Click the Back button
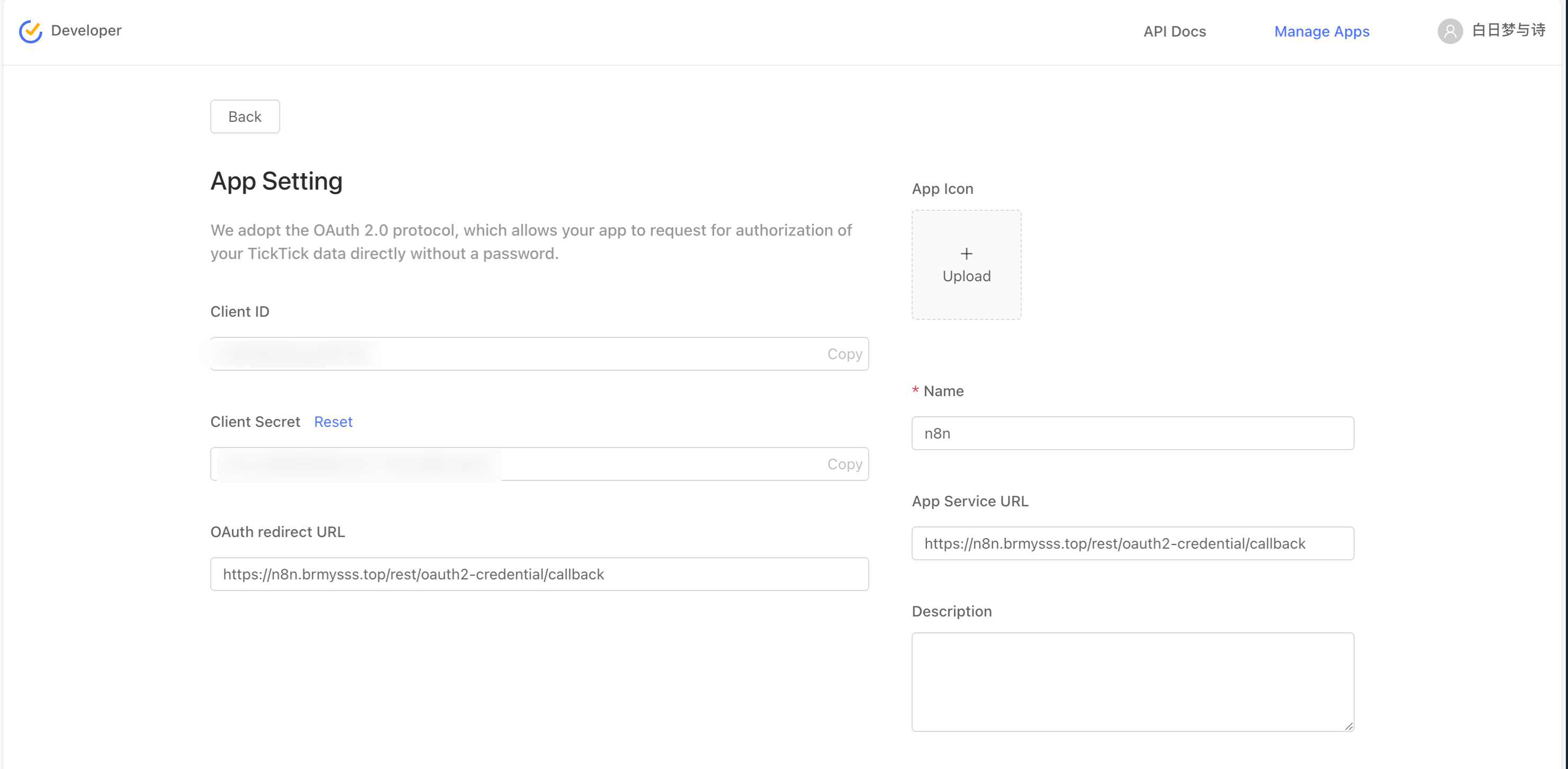The image size is (1568, 769). point(245,117)
